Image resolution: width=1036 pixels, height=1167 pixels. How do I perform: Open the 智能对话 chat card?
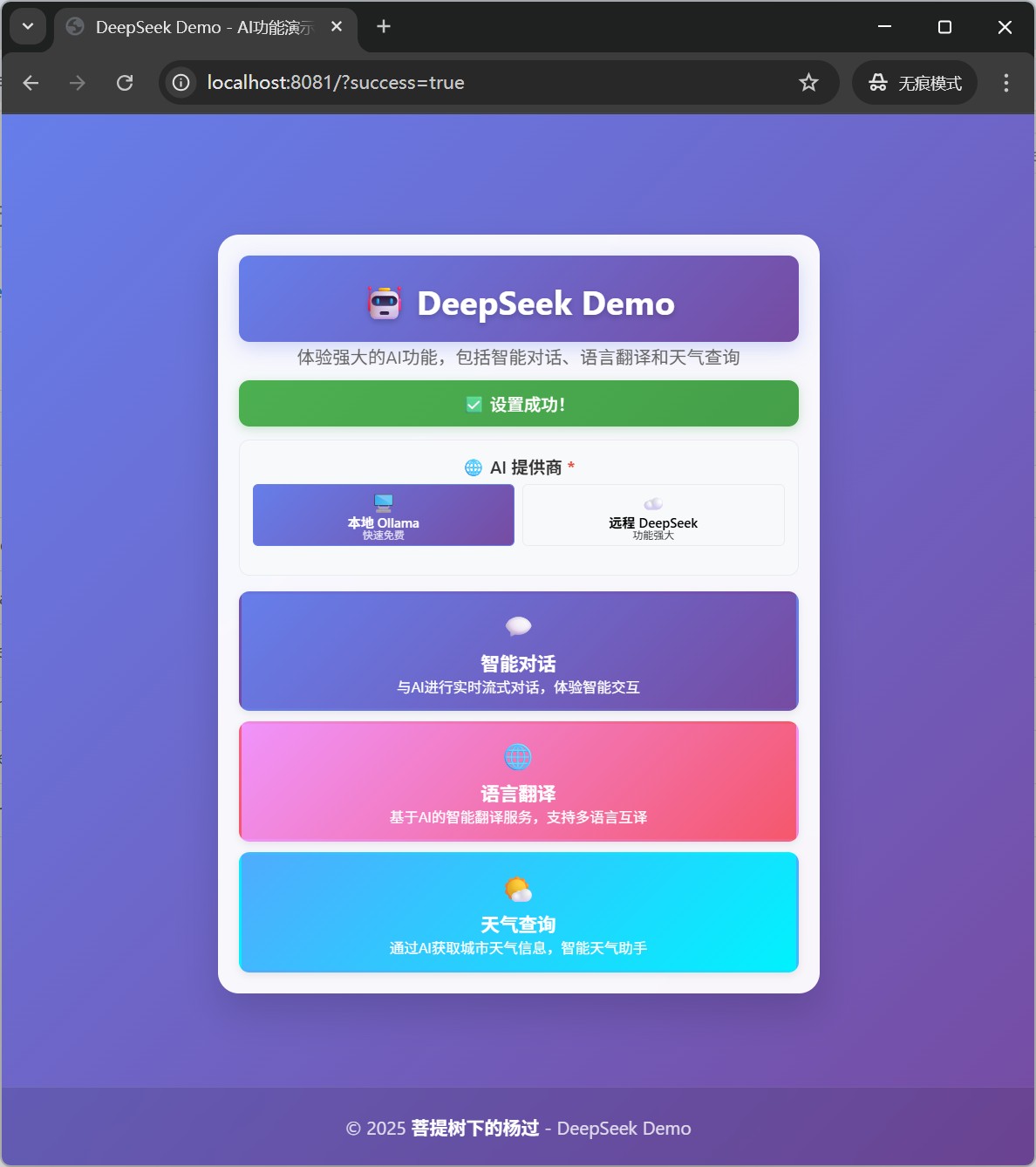click(519, 652)
